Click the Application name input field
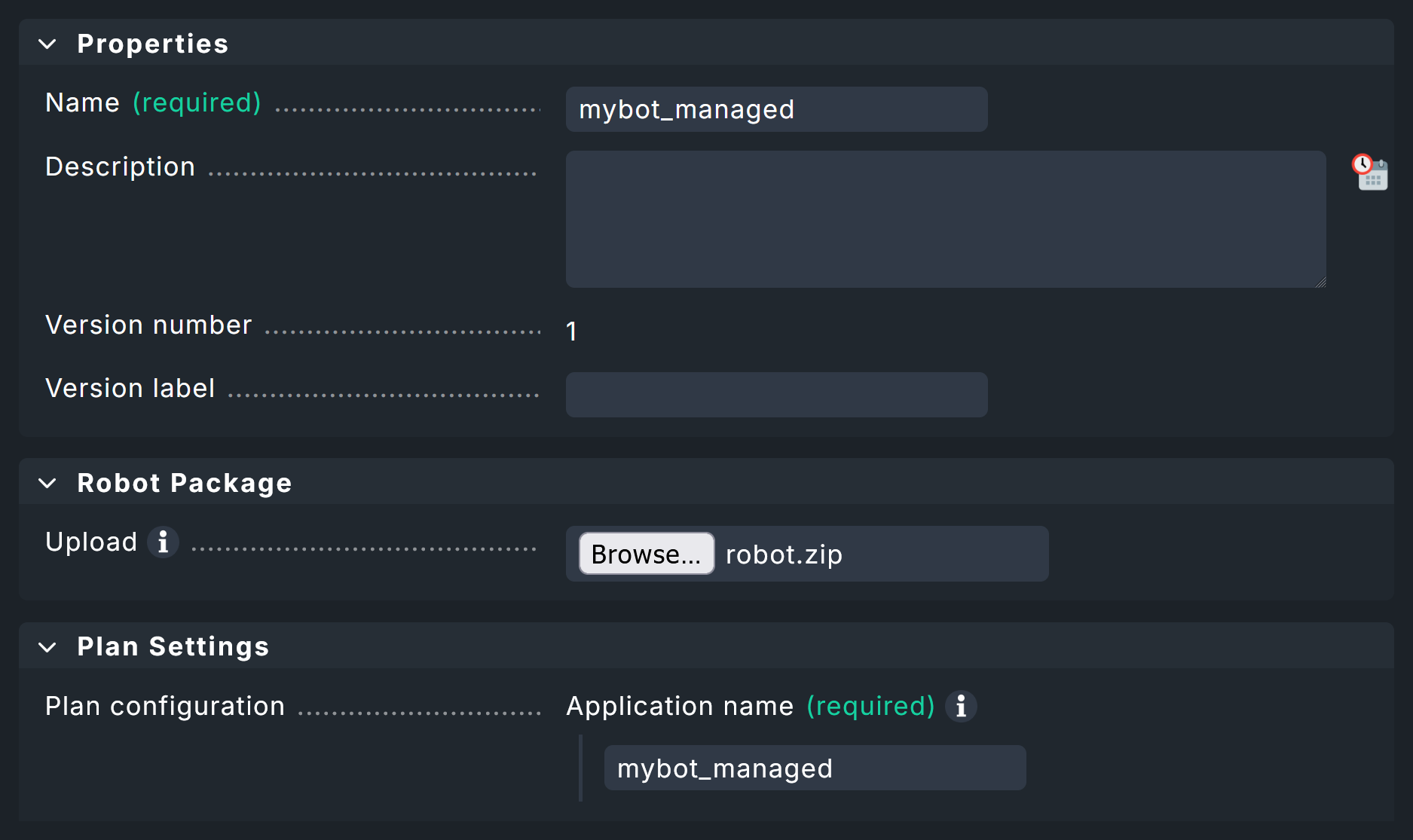This screenshot has height=840, width=1413. tap(814, 768)
